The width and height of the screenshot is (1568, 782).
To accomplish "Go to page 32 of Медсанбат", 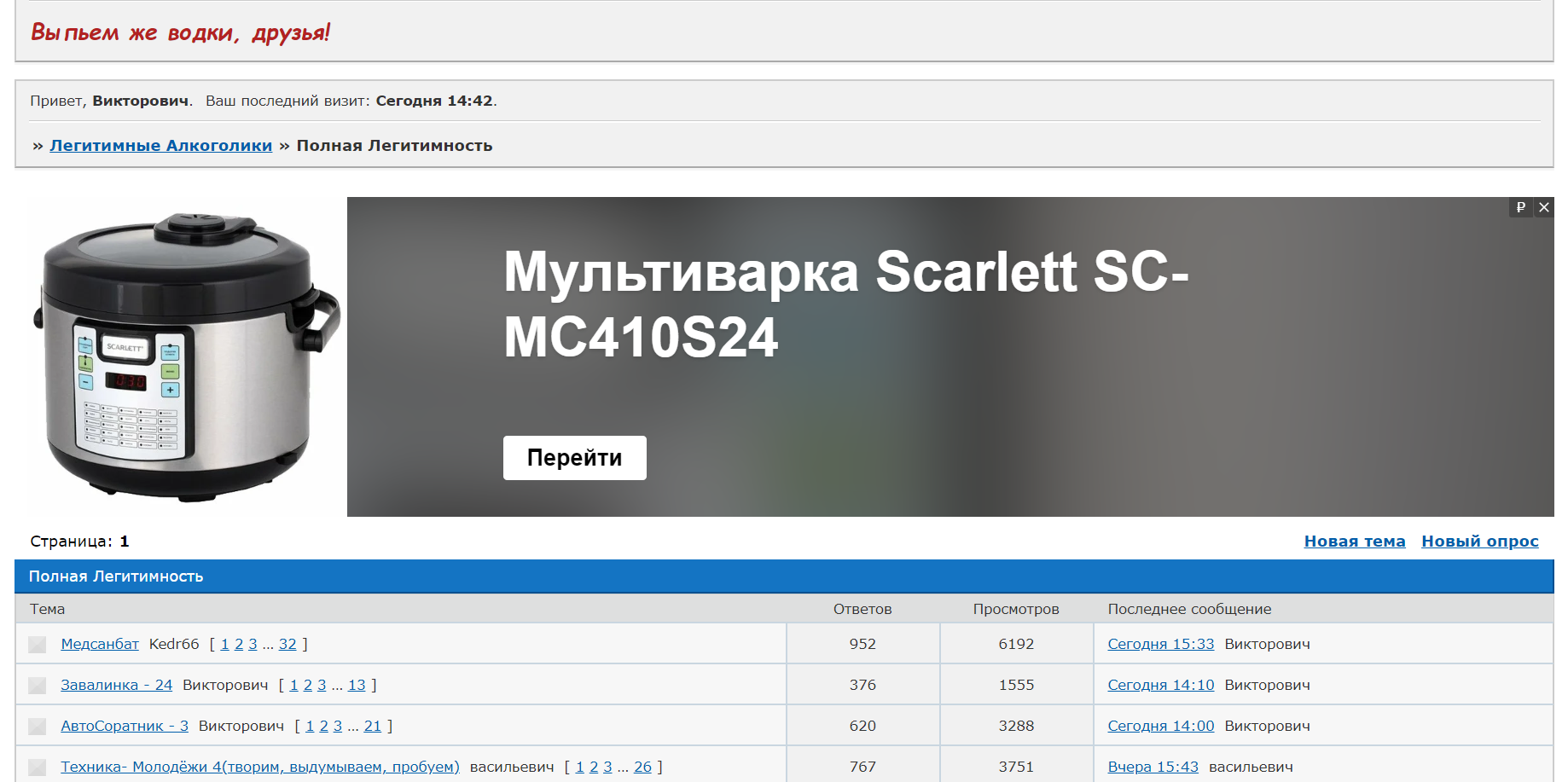I will click(287, 644).
